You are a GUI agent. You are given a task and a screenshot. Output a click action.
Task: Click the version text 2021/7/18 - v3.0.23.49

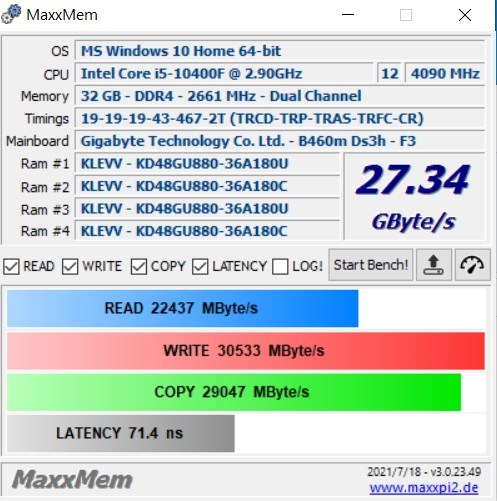424,472
